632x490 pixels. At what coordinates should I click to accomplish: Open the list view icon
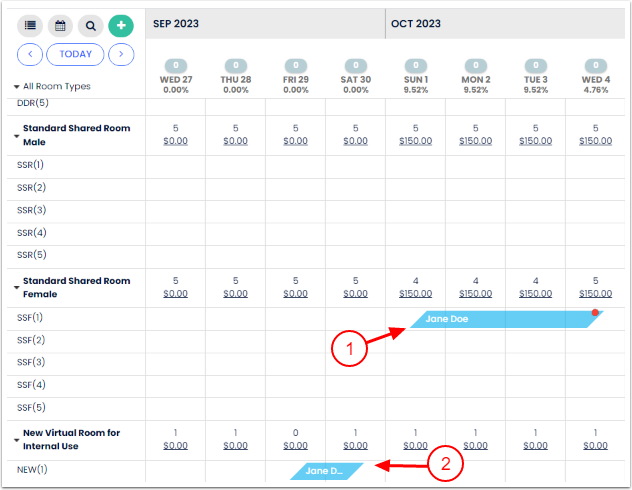pos(30,26)
